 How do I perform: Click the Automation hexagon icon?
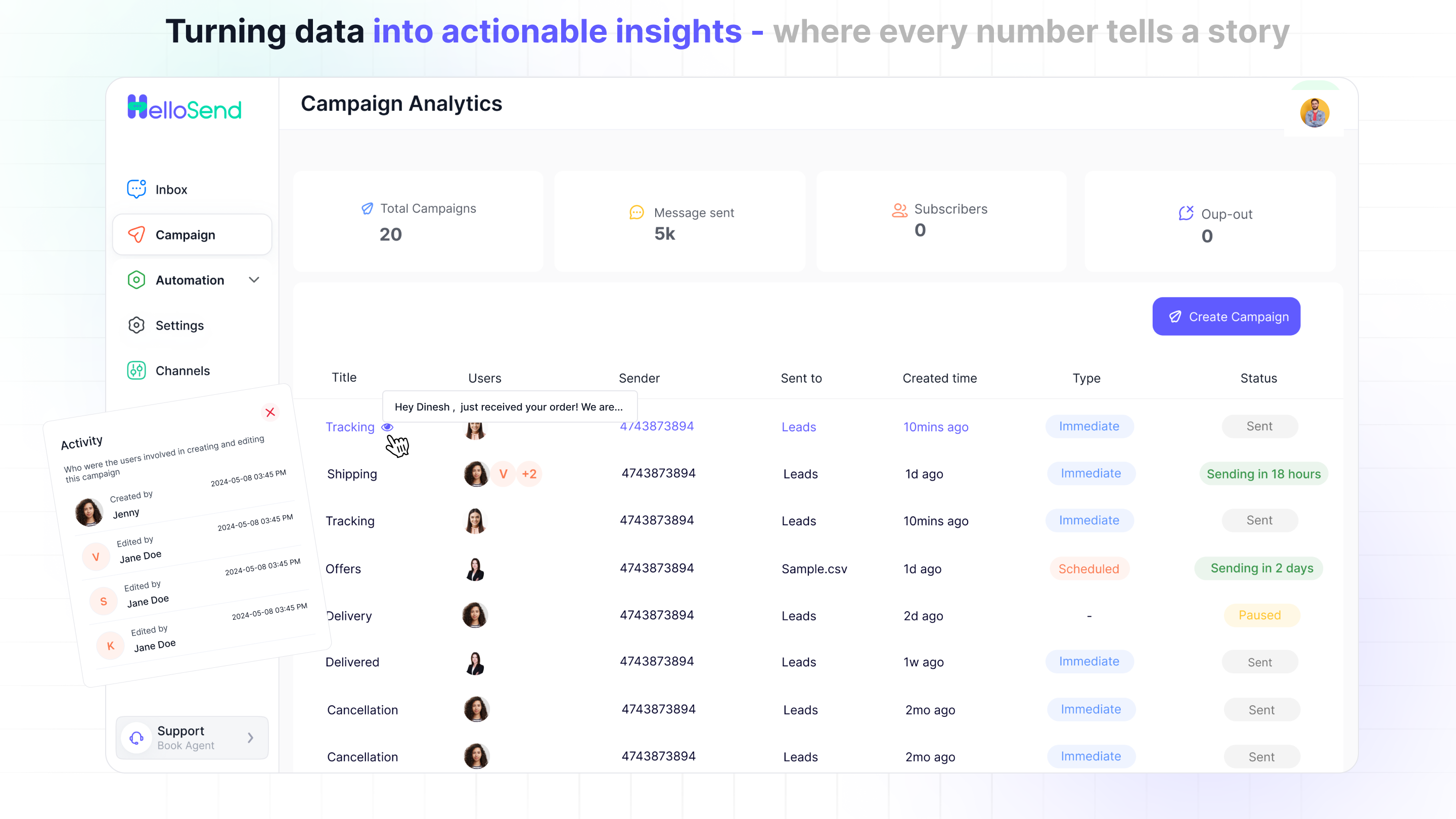click(136, 280)
